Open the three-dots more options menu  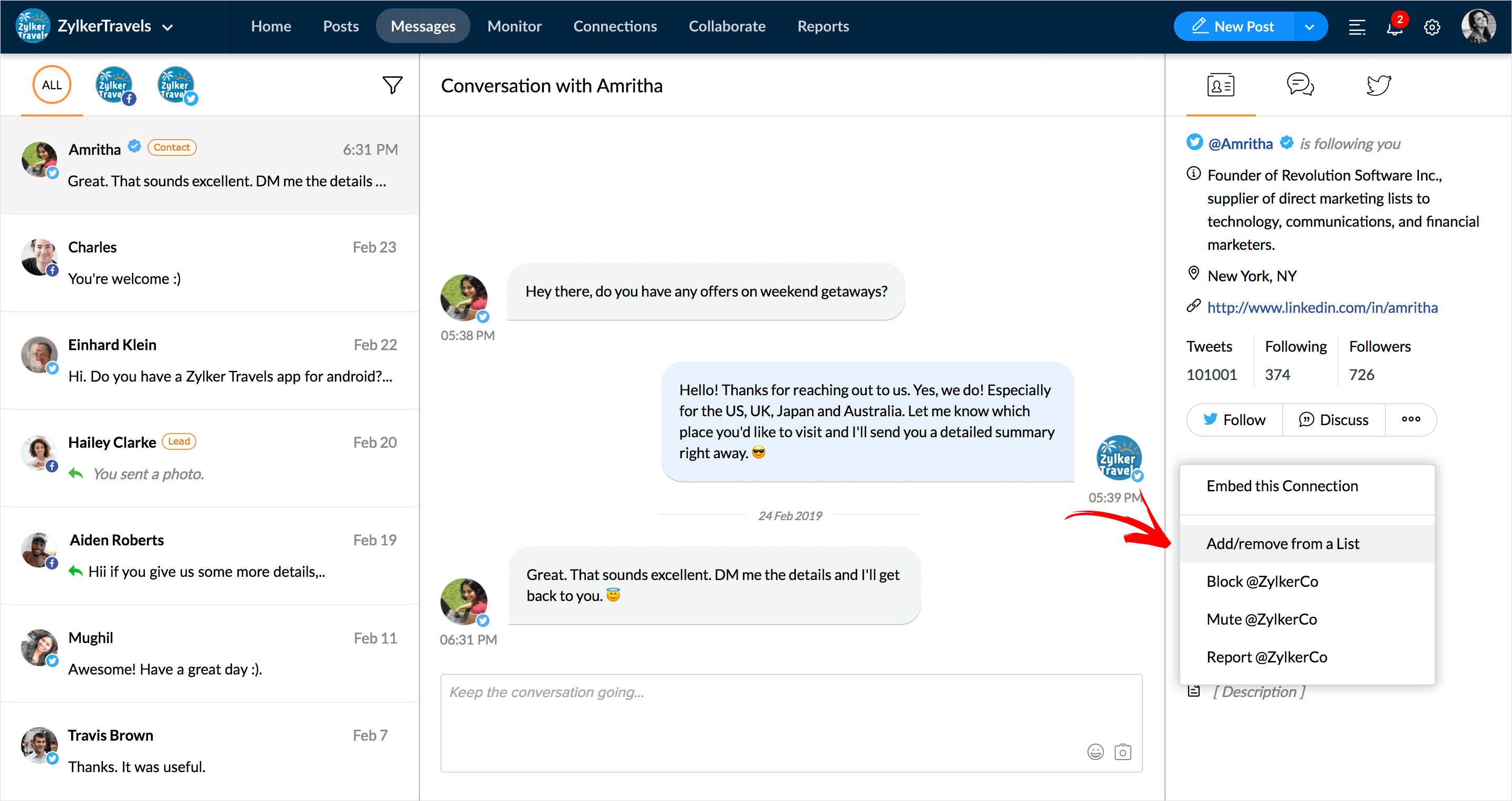1411,419
